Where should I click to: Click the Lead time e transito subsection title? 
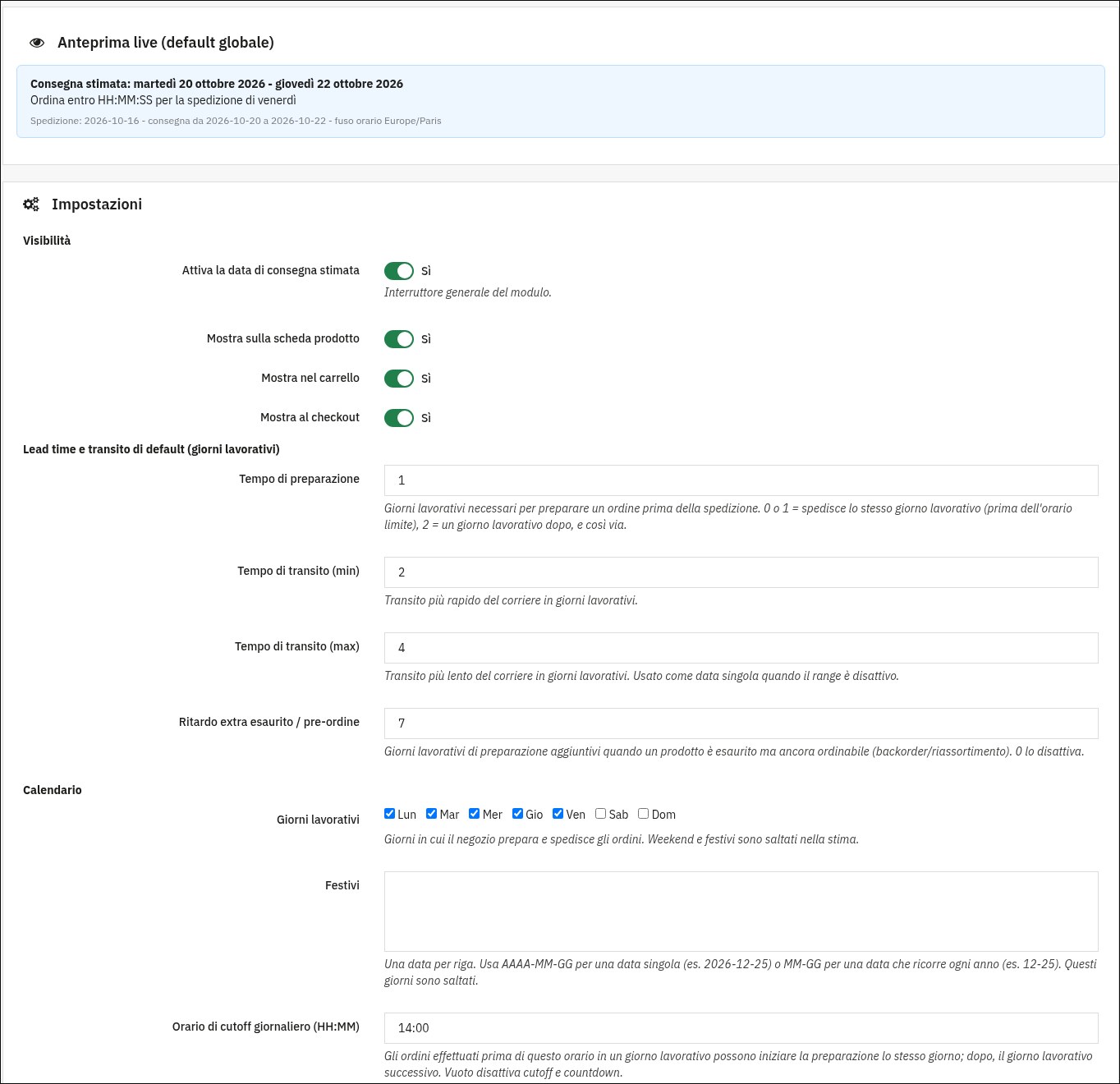[151, 449]
